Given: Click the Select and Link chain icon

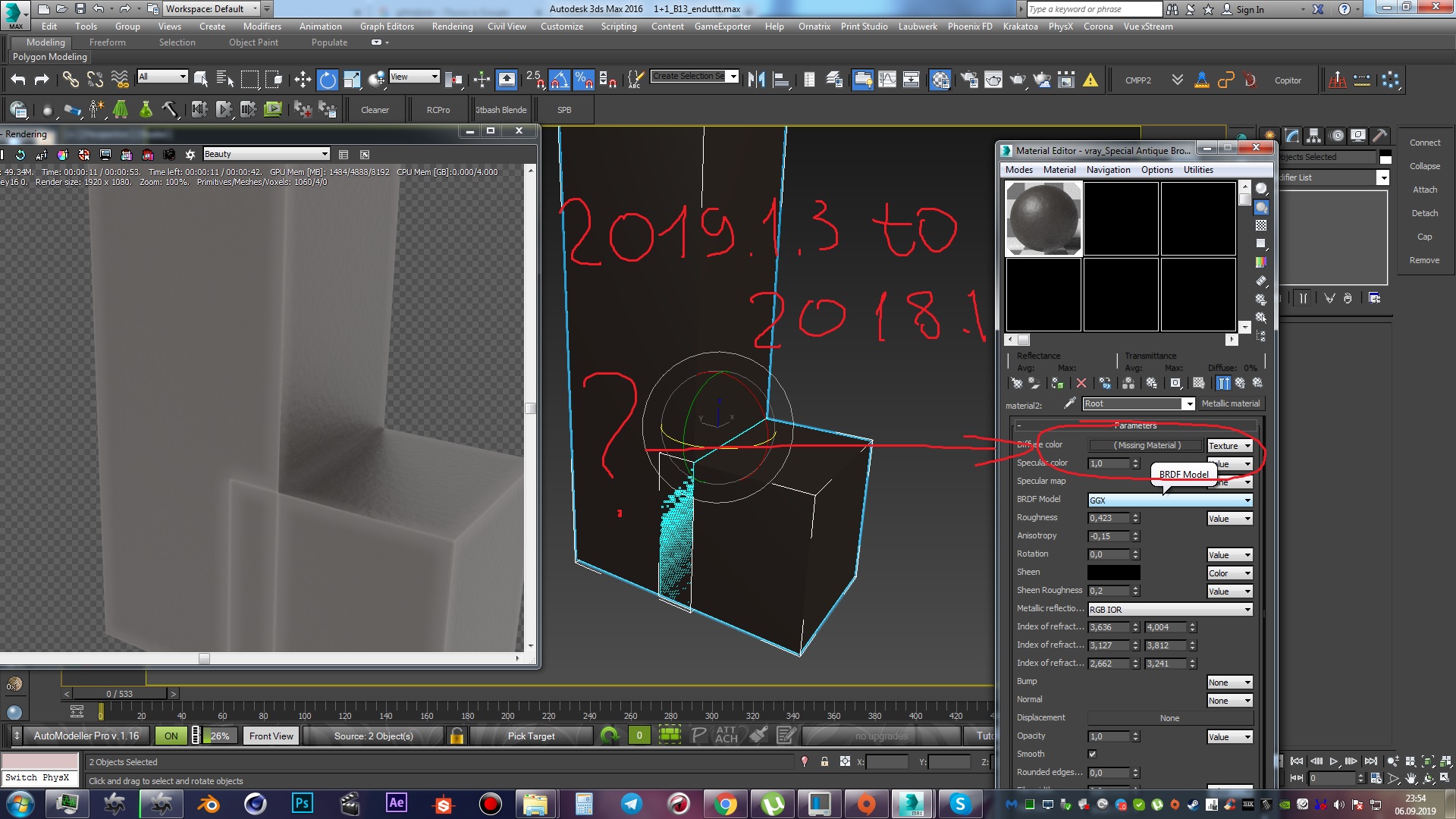Looking at the screenshot, I should coord(70,80).
